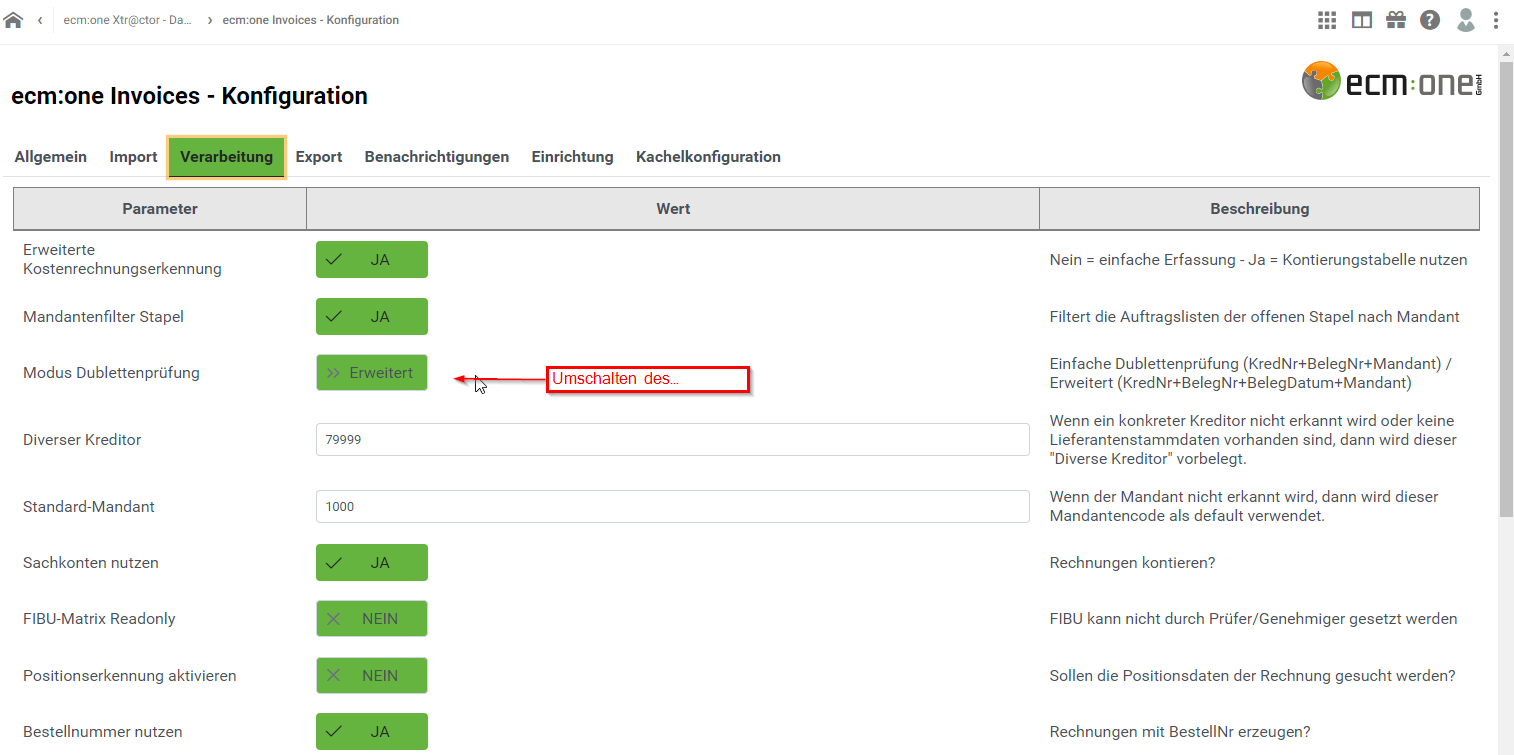Toggle Sachkonten nutzen JA switch
The height and width of the screenshot is (755, 1514).
[x=372, y=562]
